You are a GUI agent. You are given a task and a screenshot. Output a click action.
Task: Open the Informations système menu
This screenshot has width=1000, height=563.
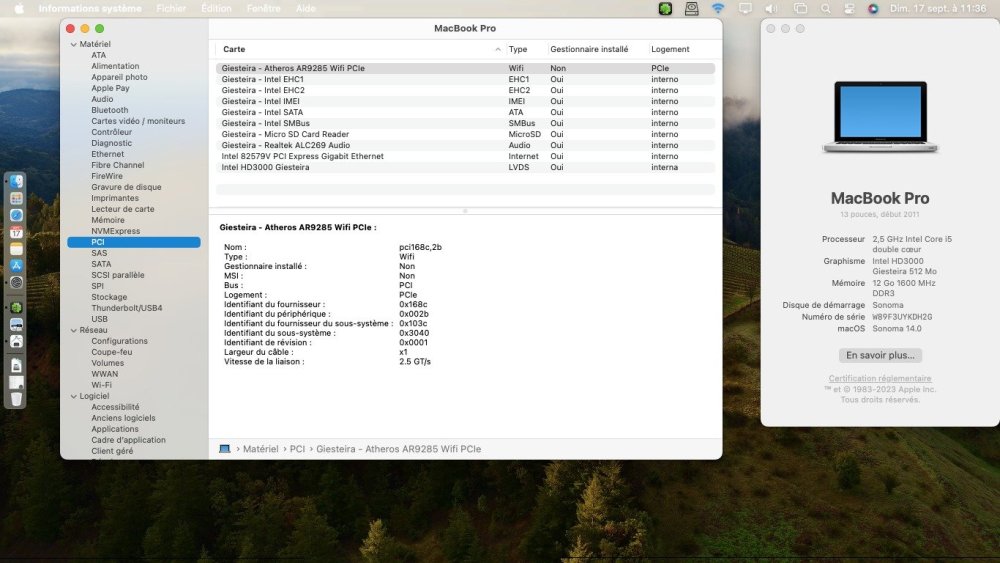point(90,8)
